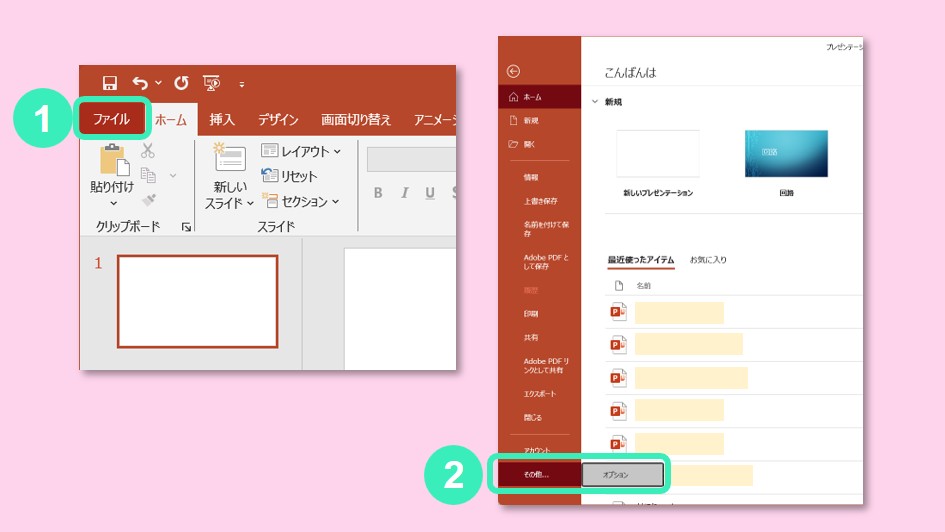
Task: Click the Save floppy disk icon
Action: click(x=110, y=83)
